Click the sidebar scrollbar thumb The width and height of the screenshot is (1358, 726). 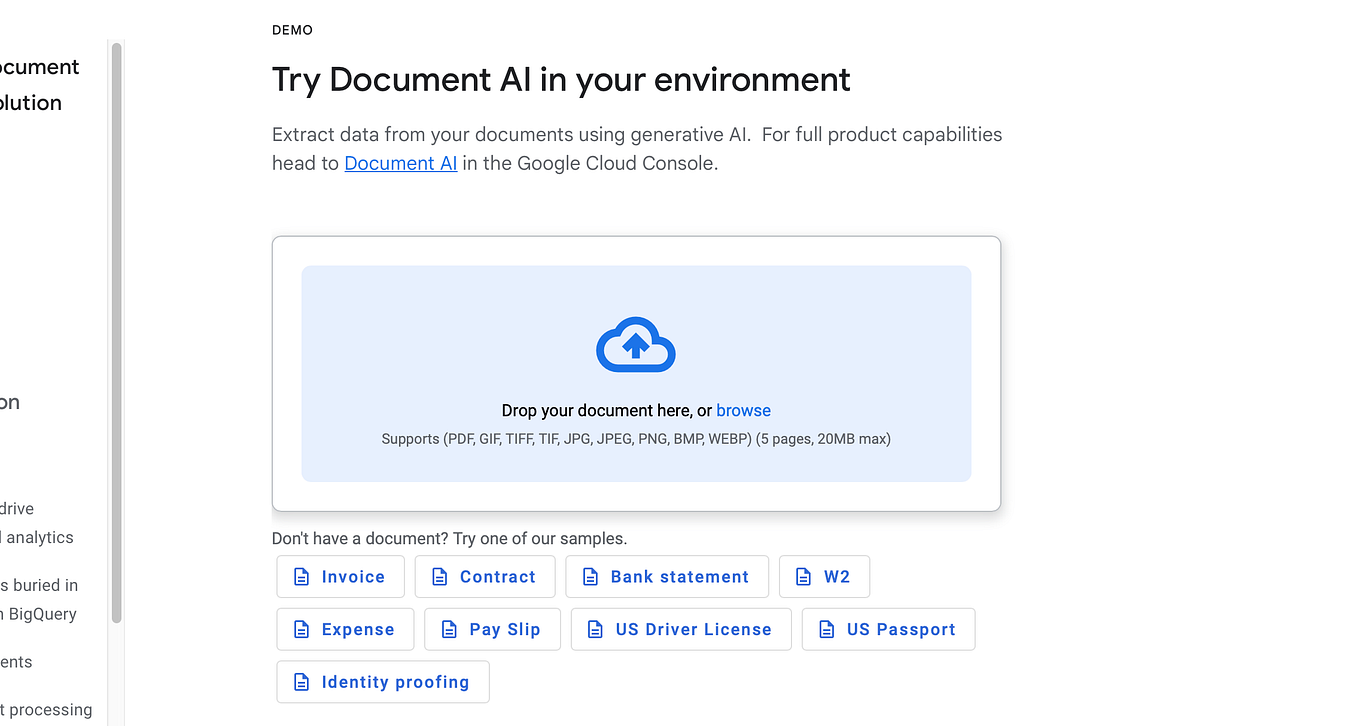point(117,330)
